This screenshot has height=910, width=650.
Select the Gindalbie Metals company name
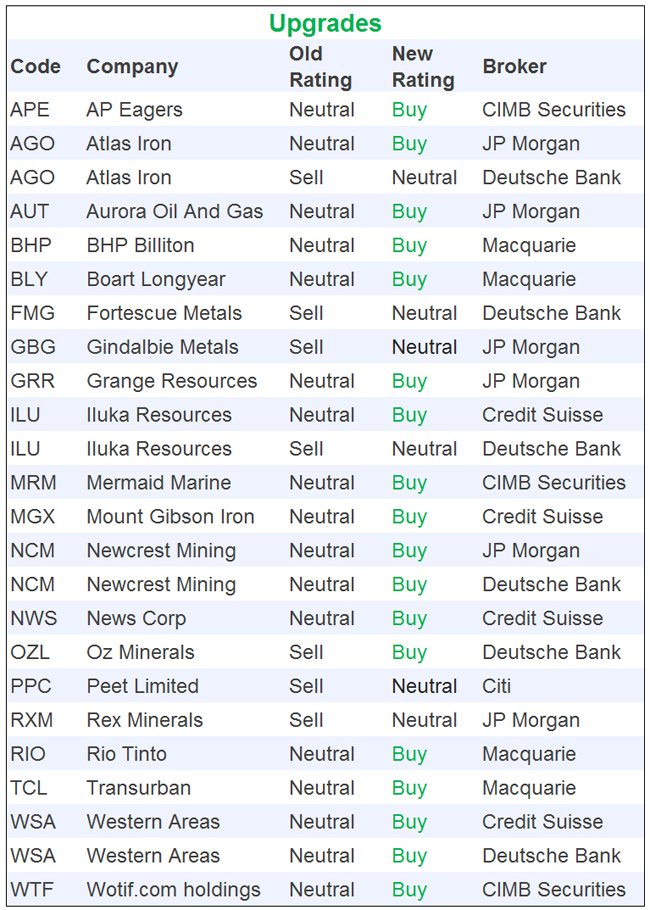(162, 348)
